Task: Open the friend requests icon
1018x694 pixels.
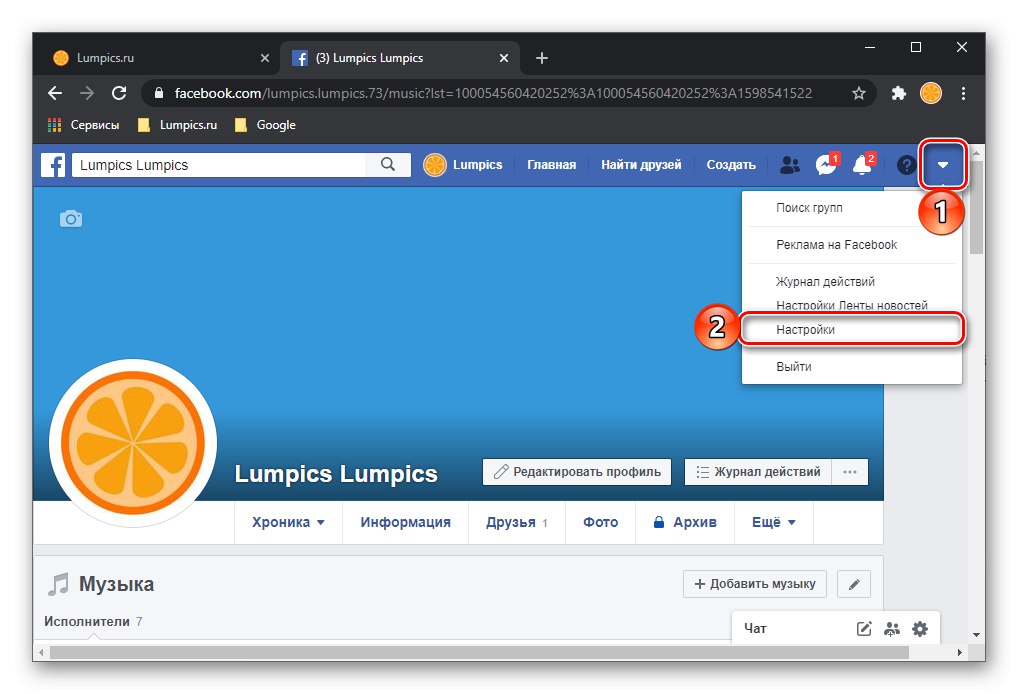Action: click(x=789, y=165)
